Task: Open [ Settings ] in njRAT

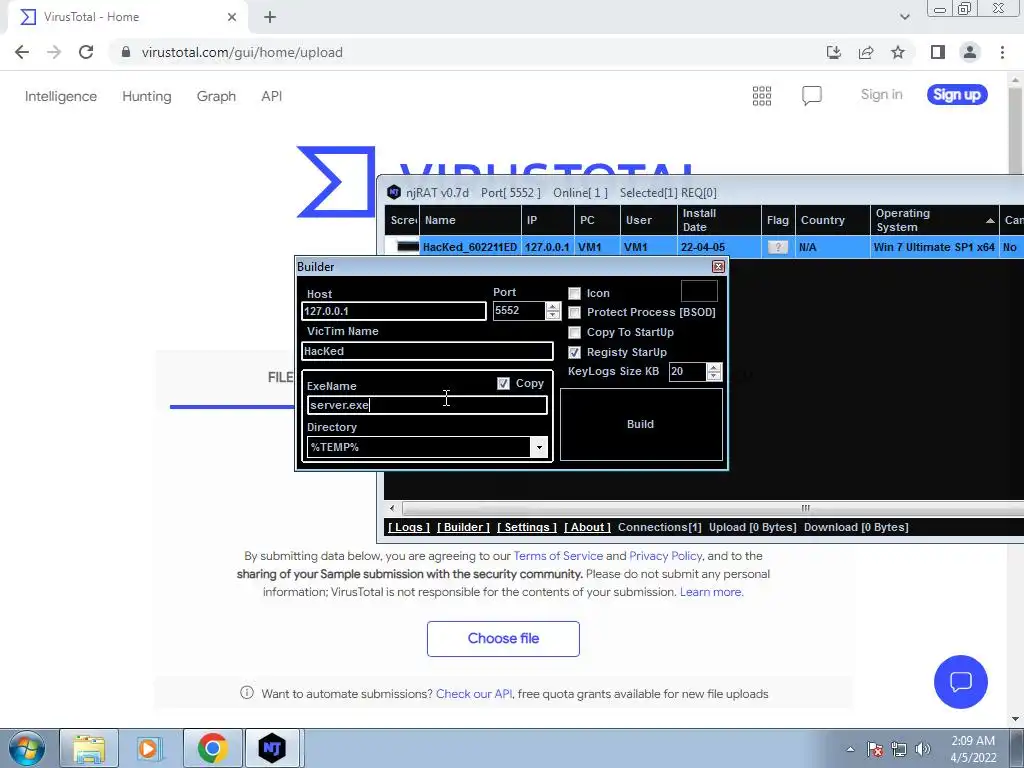Action: (527, 527)
